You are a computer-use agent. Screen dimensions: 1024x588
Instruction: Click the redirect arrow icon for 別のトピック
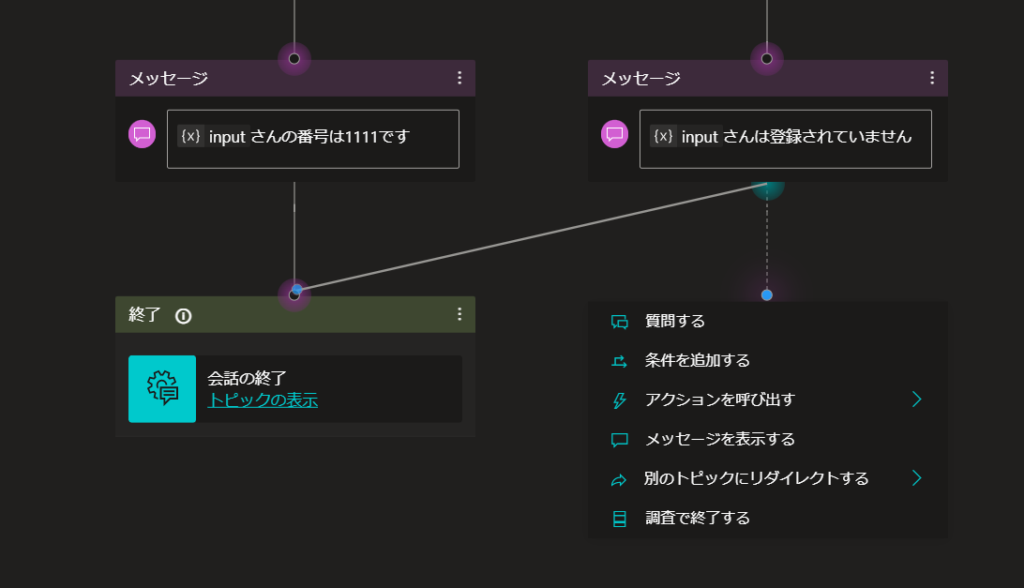pos(619,480)
